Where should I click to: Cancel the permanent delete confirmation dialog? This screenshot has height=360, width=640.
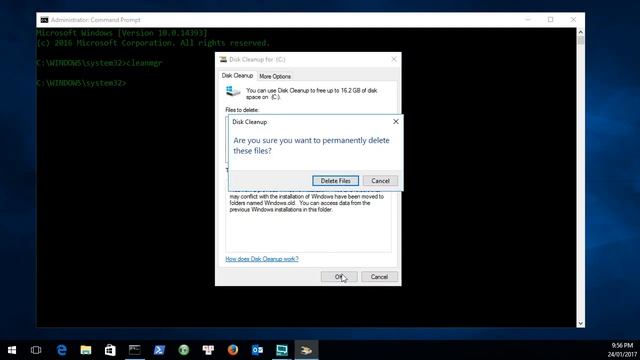pyautogui.click(x=380, y=181)
